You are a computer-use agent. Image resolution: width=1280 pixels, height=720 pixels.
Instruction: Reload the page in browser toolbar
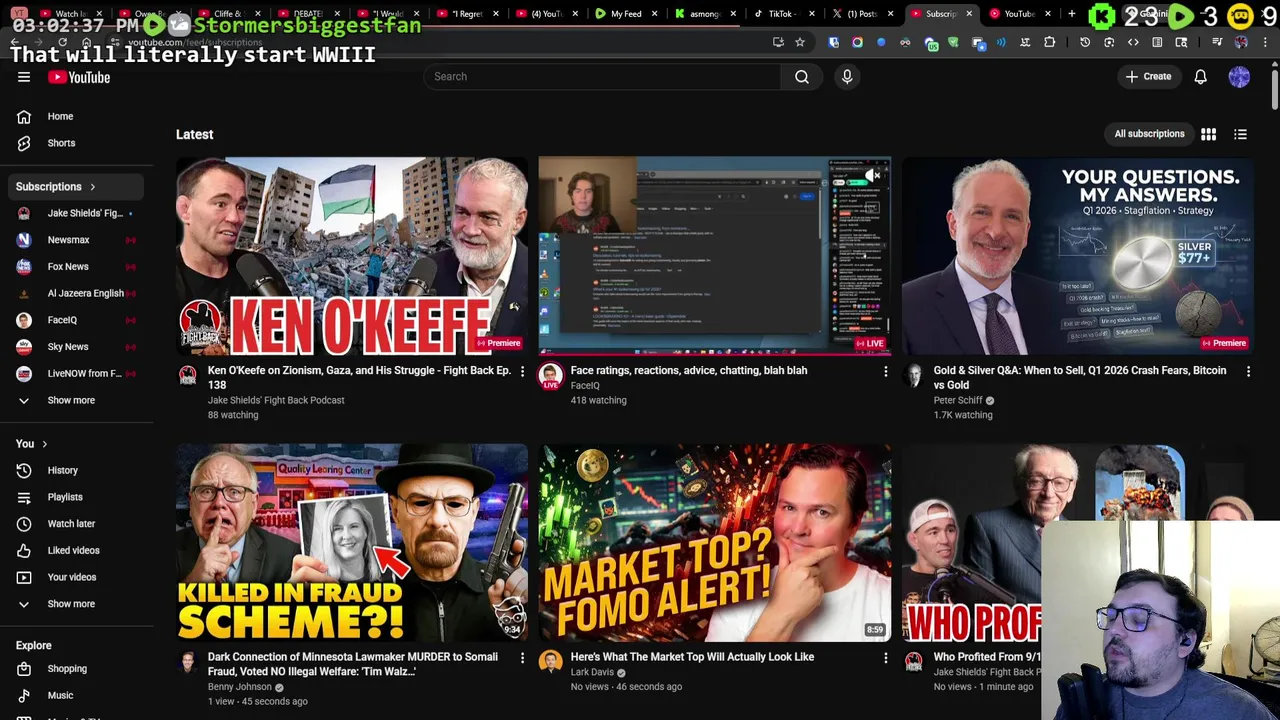[62, 42]
